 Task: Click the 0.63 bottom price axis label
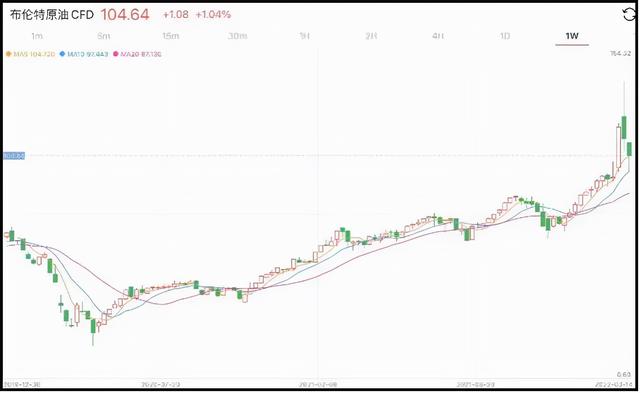(624, 375)
